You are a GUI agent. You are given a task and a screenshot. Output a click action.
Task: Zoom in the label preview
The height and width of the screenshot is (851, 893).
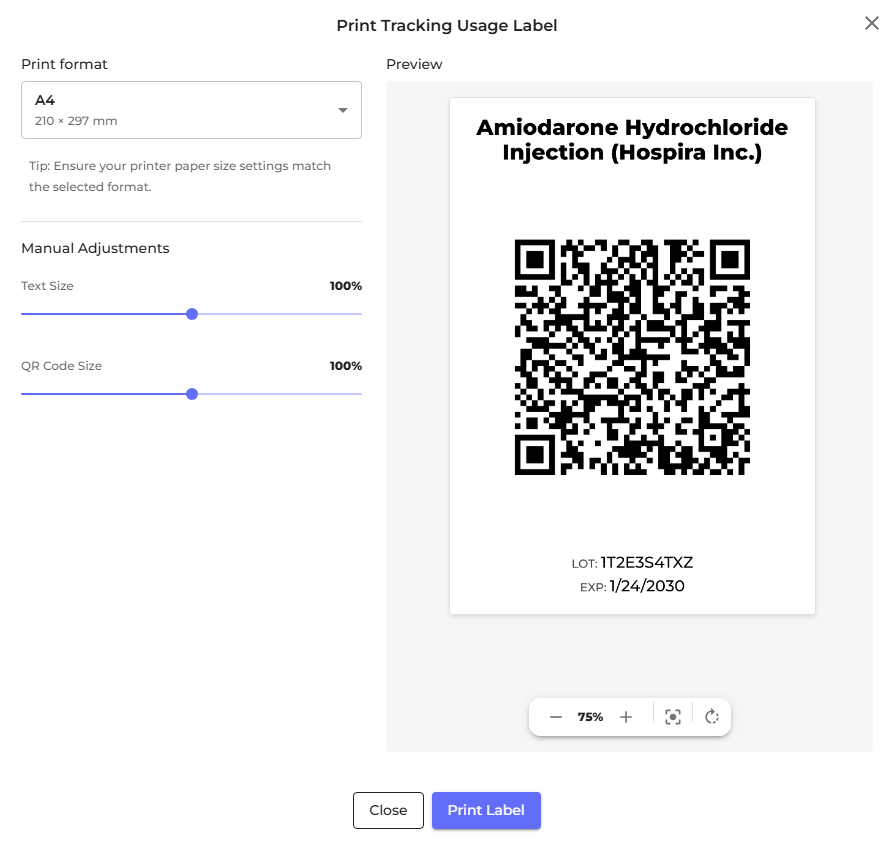[x=626, y=717]
